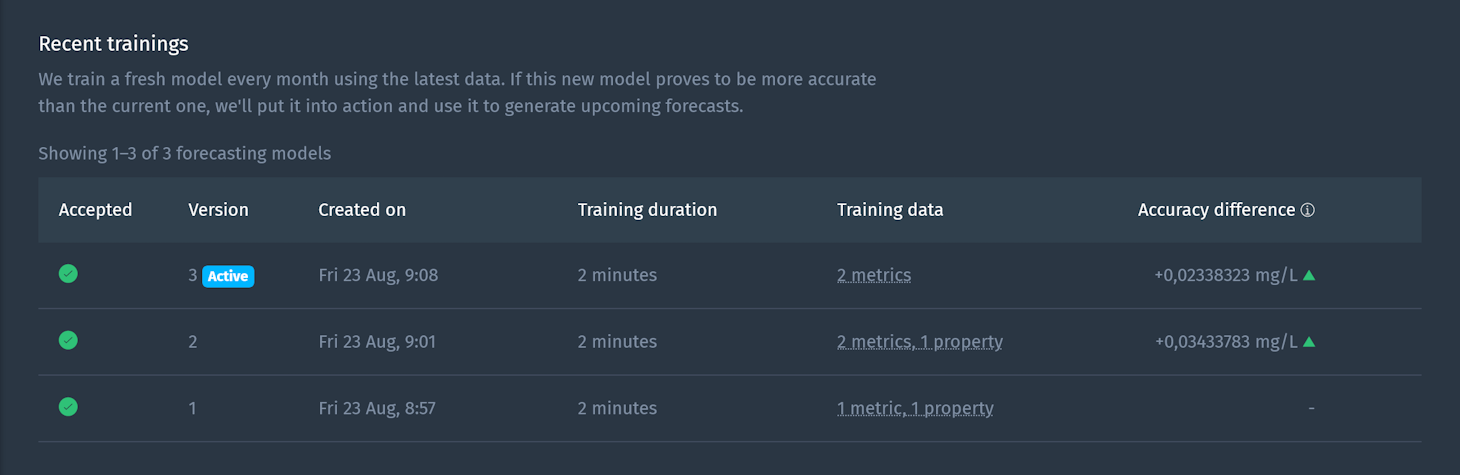This screenshot has width=1460, height=475.
Task: Open the "2 metrics, 1 property" link
Action: click(920, 342)
